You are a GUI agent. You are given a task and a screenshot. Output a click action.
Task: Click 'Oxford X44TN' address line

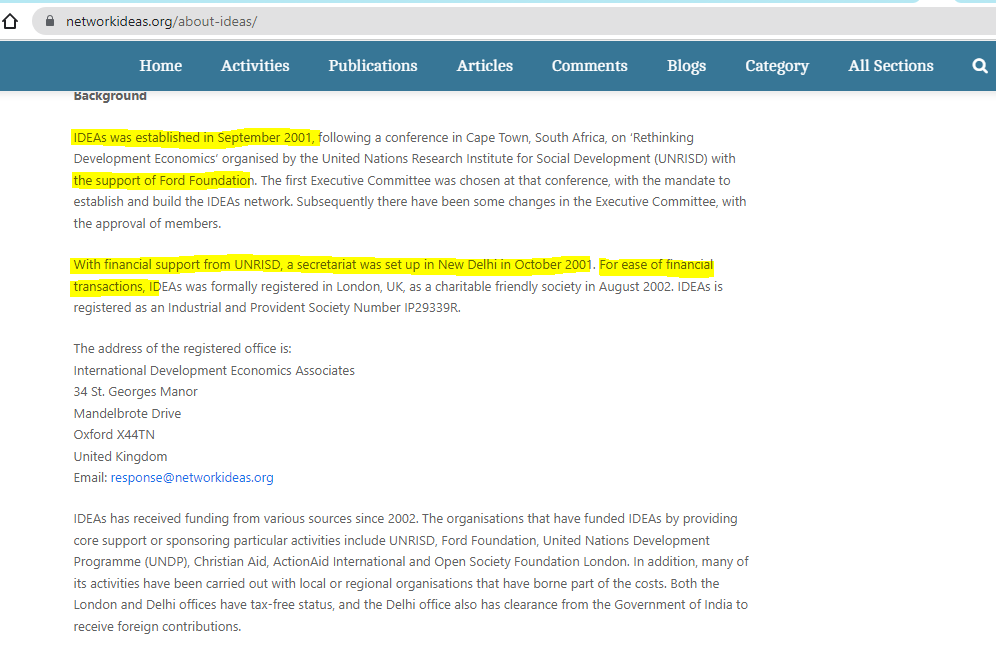(x=114, y=434)
